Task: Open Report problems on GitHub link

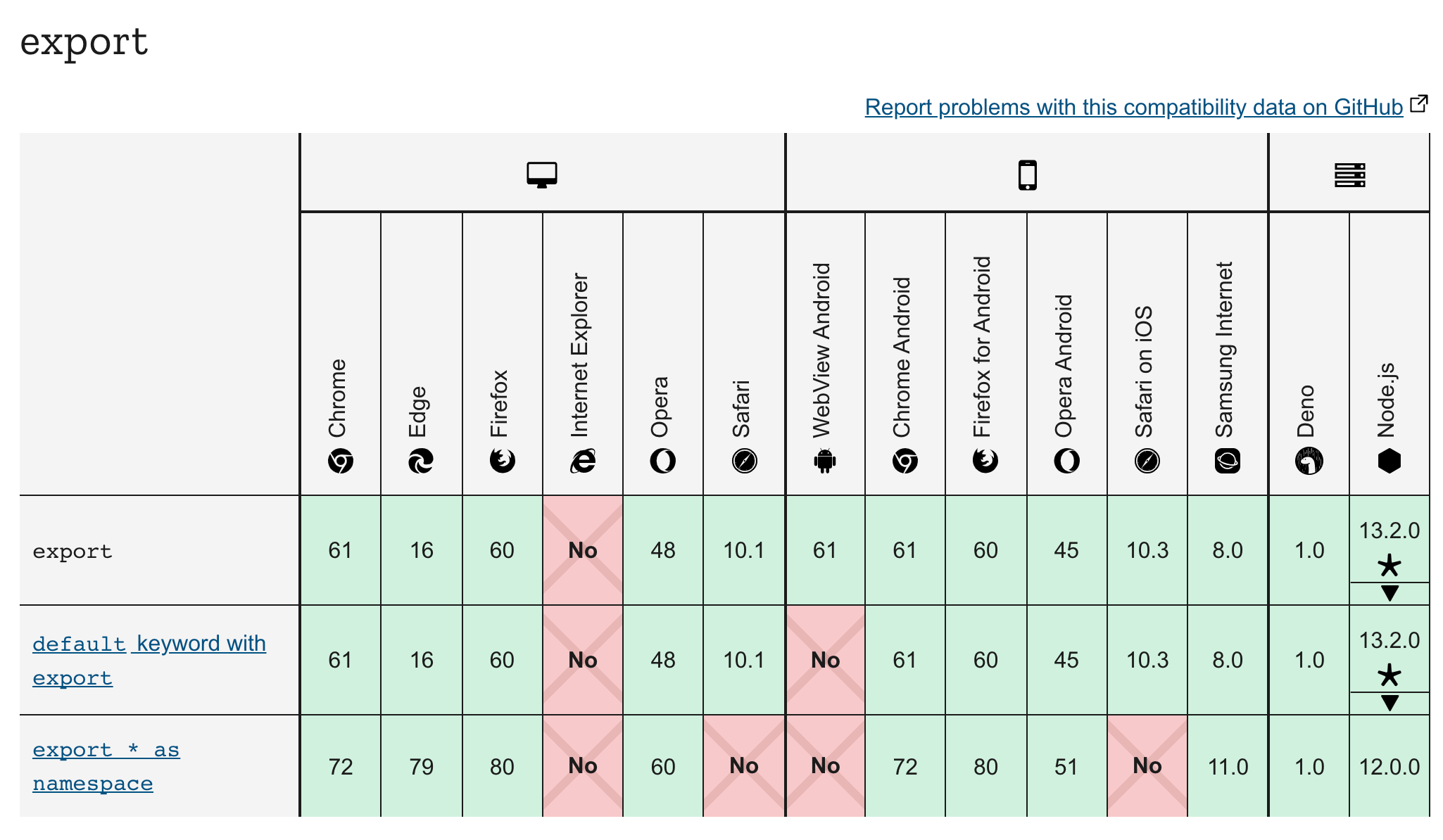Action: (1133, 107)
